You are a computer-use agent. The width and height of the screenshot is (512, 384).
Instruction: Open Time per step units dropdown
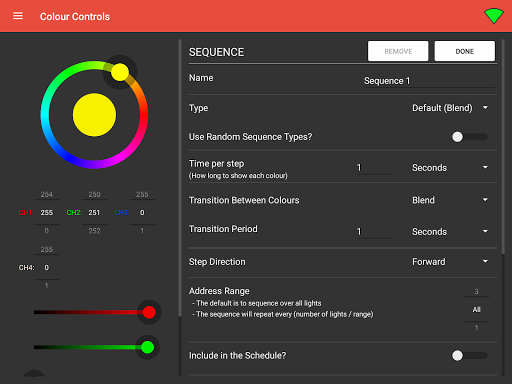[x=450, y=167]
